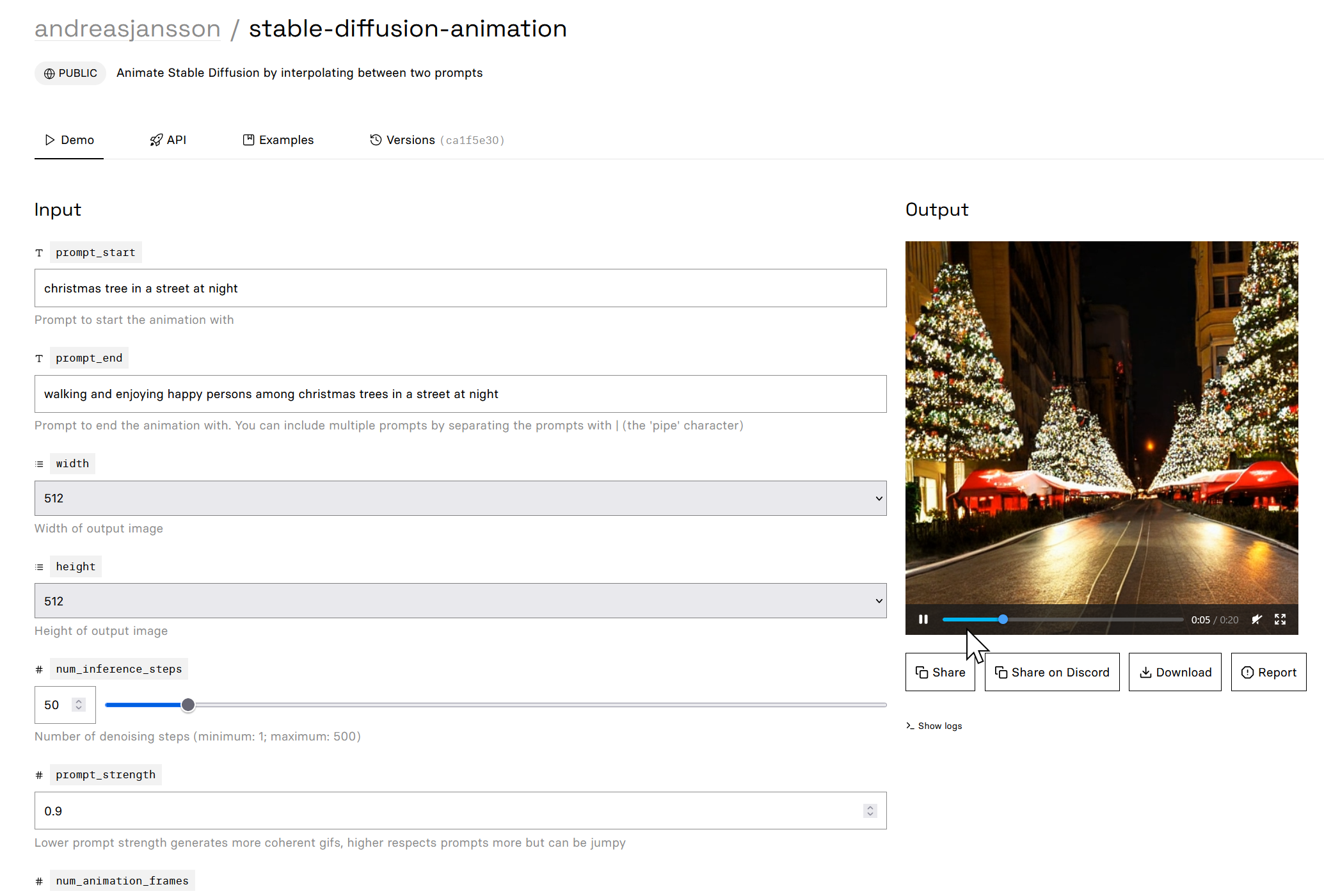
Task: Report this output
Action: coord(1268,672)
